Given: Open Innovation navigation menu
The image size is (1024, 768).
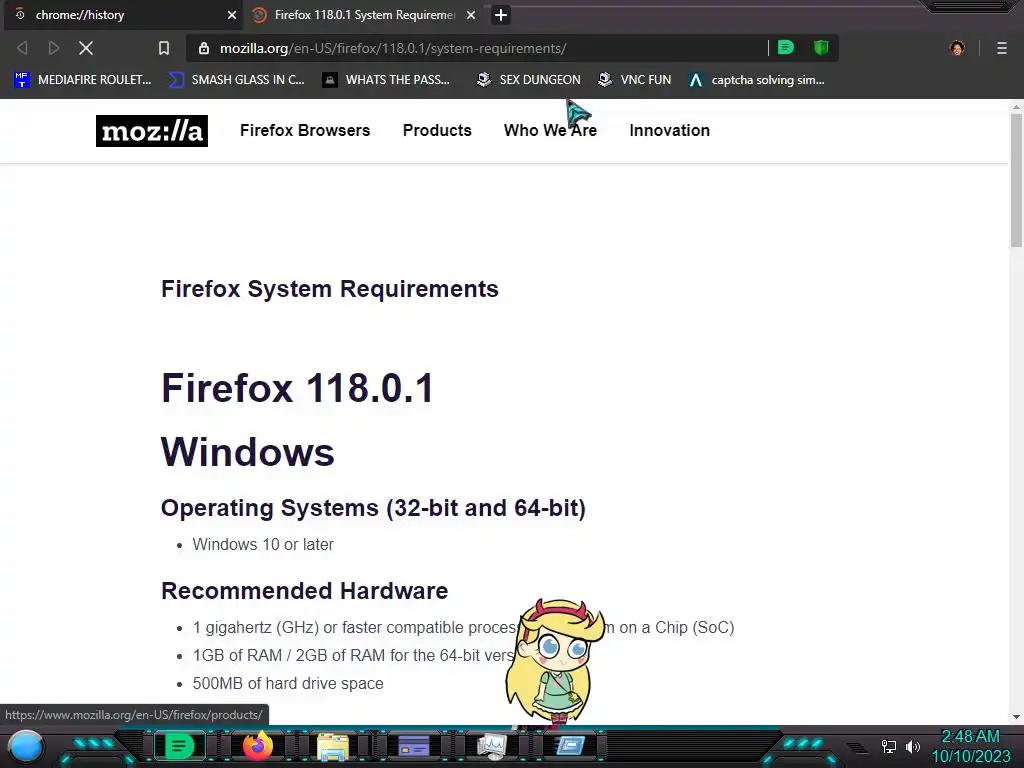Looking at the screenshot, I should 669,131.
